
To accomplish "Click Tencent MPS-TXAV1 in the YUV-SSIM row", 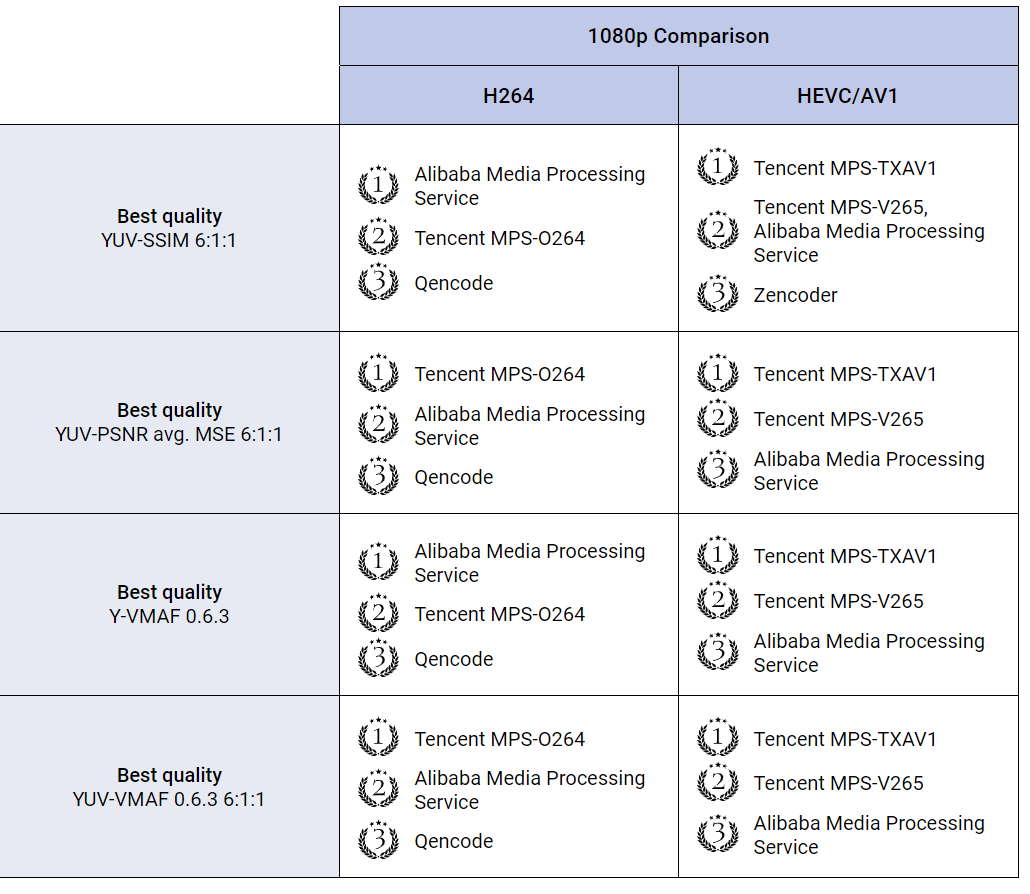I will click(x=844, y=168).
